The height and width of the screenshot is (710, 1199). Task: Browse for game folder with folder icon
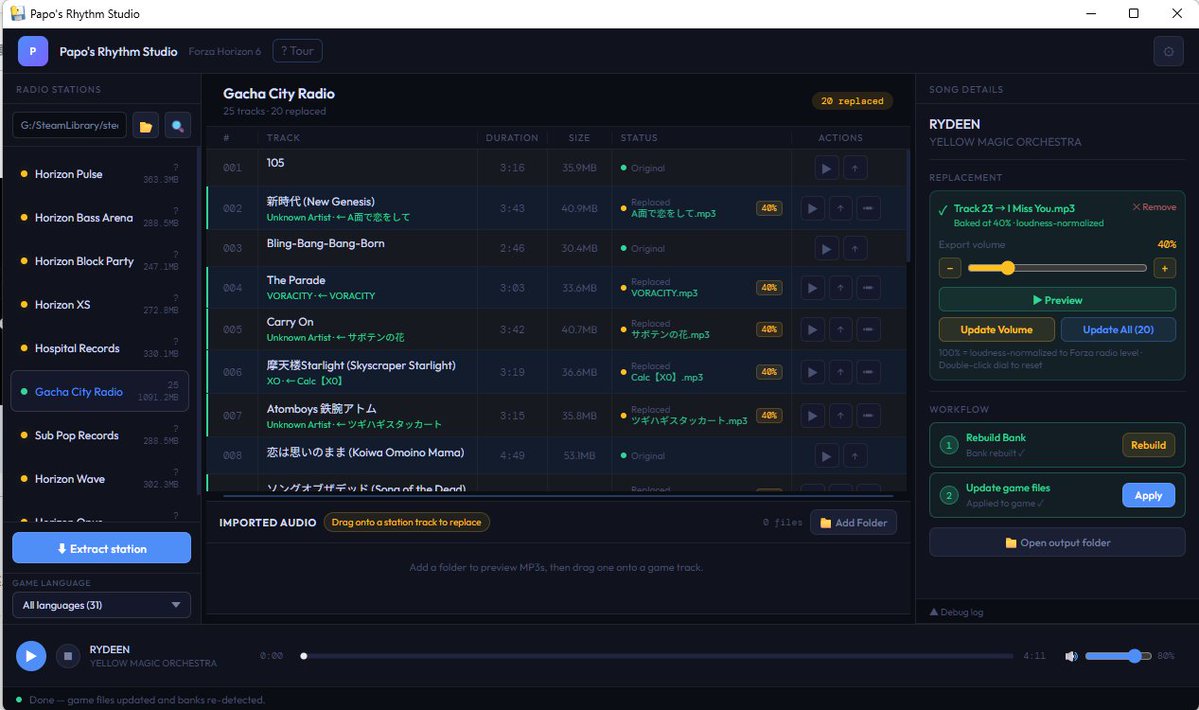pyautogui.click(x=145, y=125)
